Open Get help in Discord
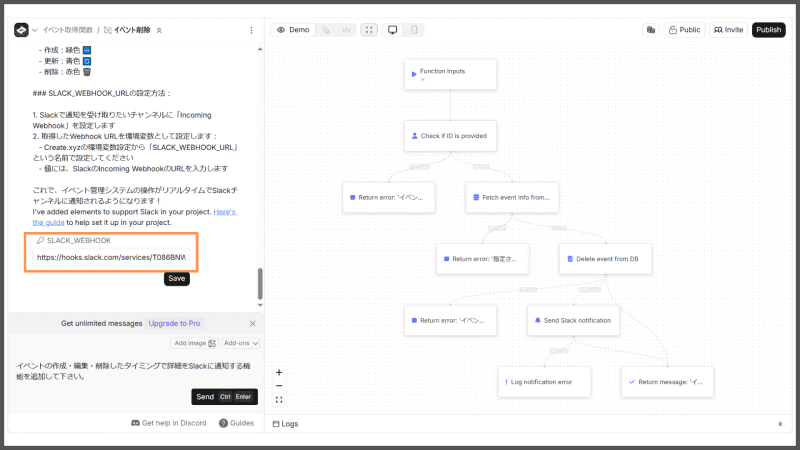 [169, 423]
